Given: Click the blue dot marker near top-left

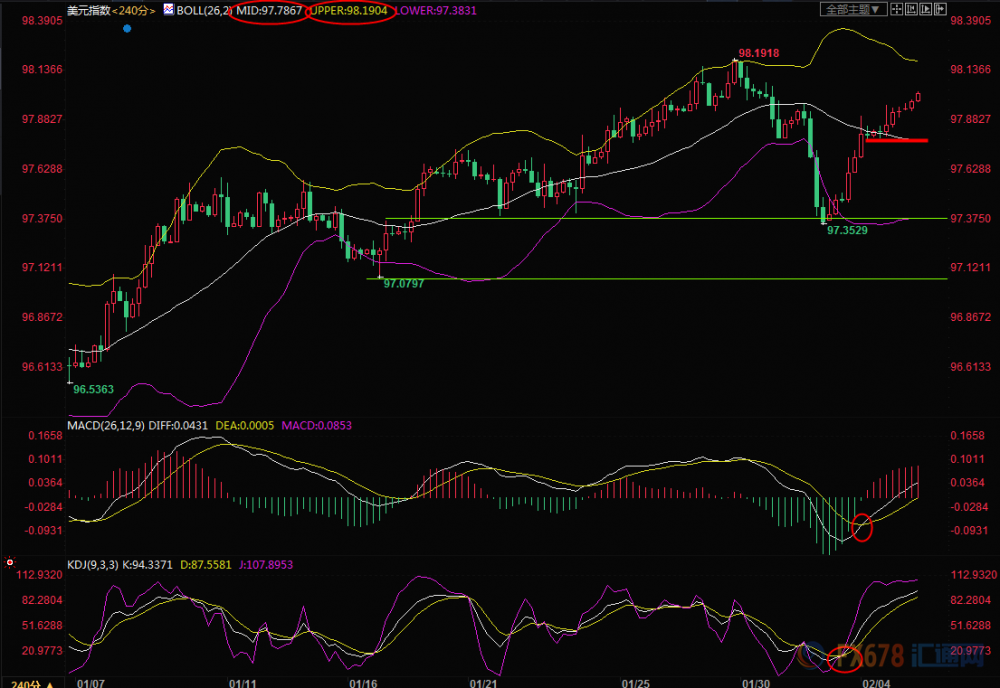Looking at the screenshot, I should [x=127, y=28].
